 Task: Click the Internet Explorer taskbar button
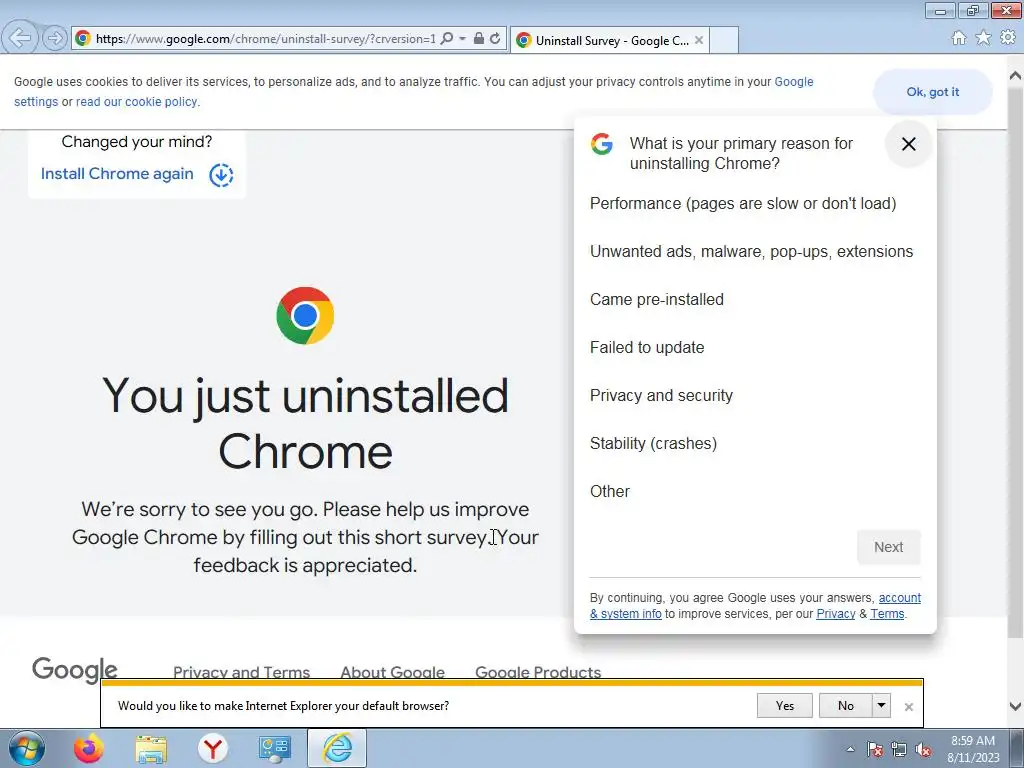337,748
